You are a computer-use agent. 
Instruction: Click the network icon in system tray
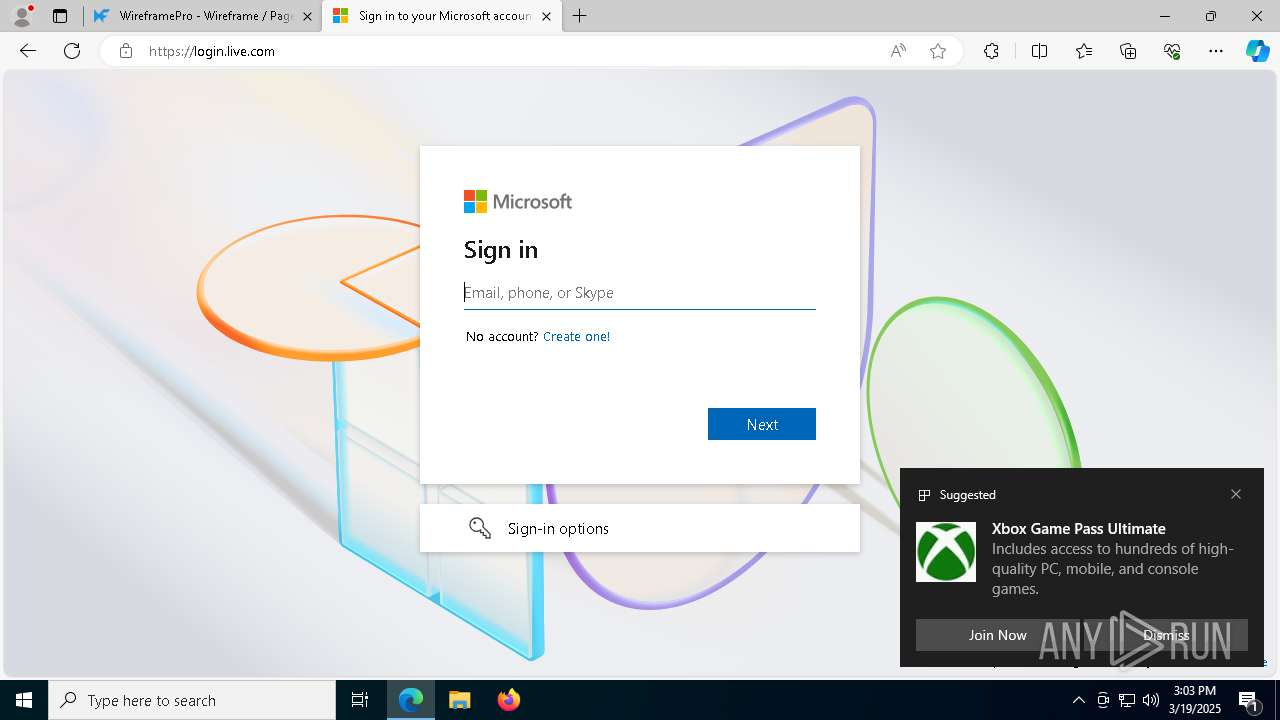(x=1127, y=700)
